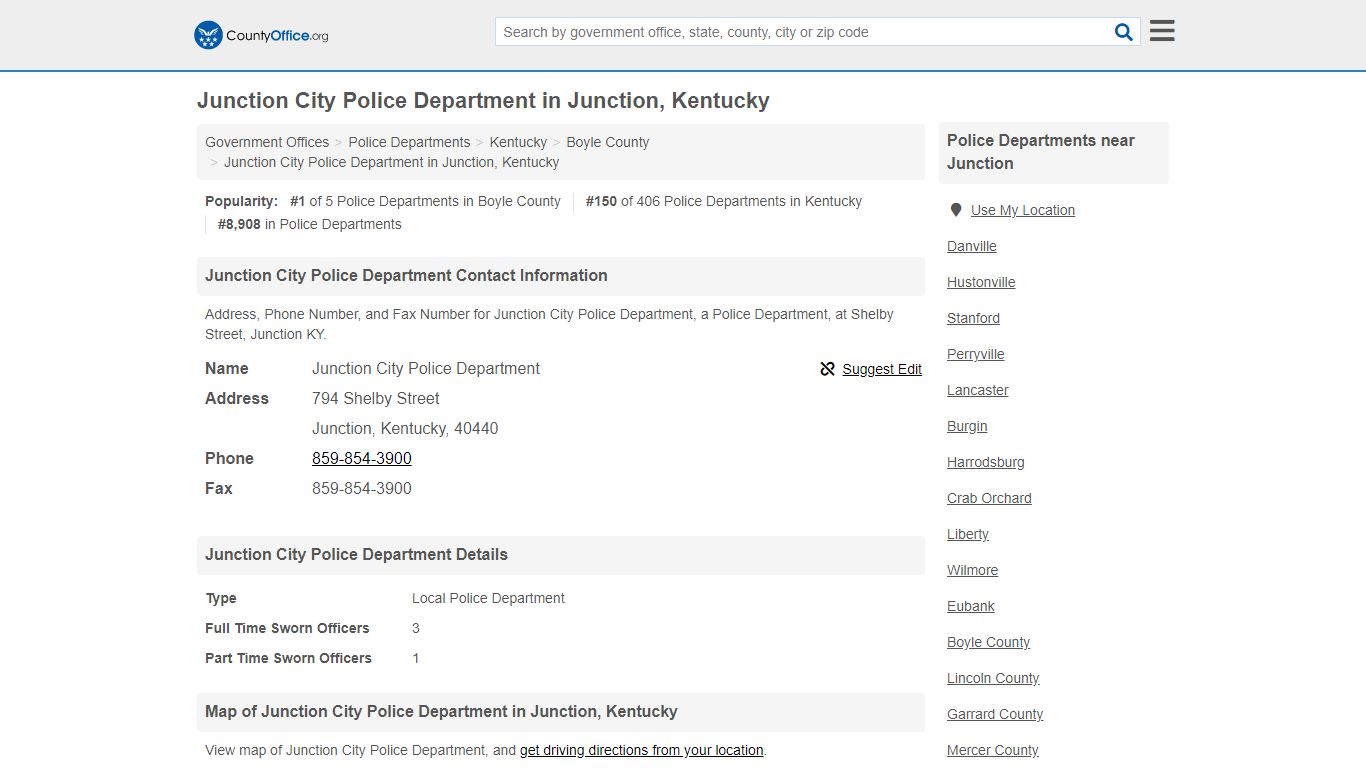
Task: Click the Name value Junction City Police Department
Action: (x=426, y=368)
